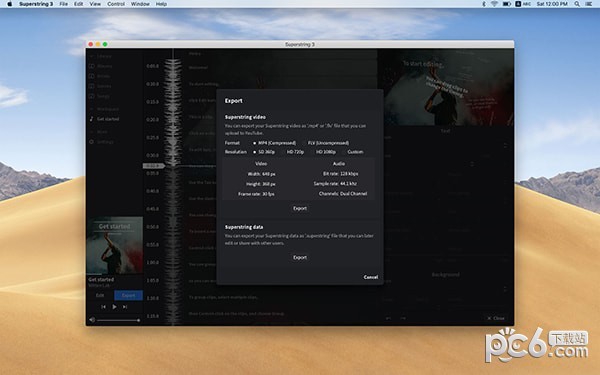Open the notification center list icon
The height and width of the screenshot is (375, 600).
pos(589,4)
